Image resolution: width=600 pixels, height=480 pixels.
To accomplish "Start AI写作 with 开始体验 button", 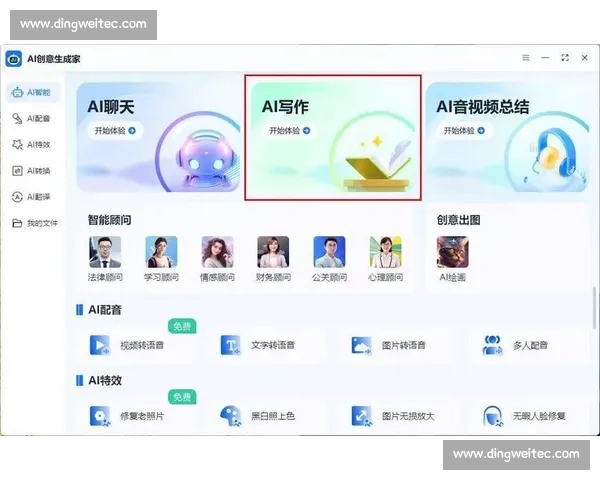I will pos(289,131).
